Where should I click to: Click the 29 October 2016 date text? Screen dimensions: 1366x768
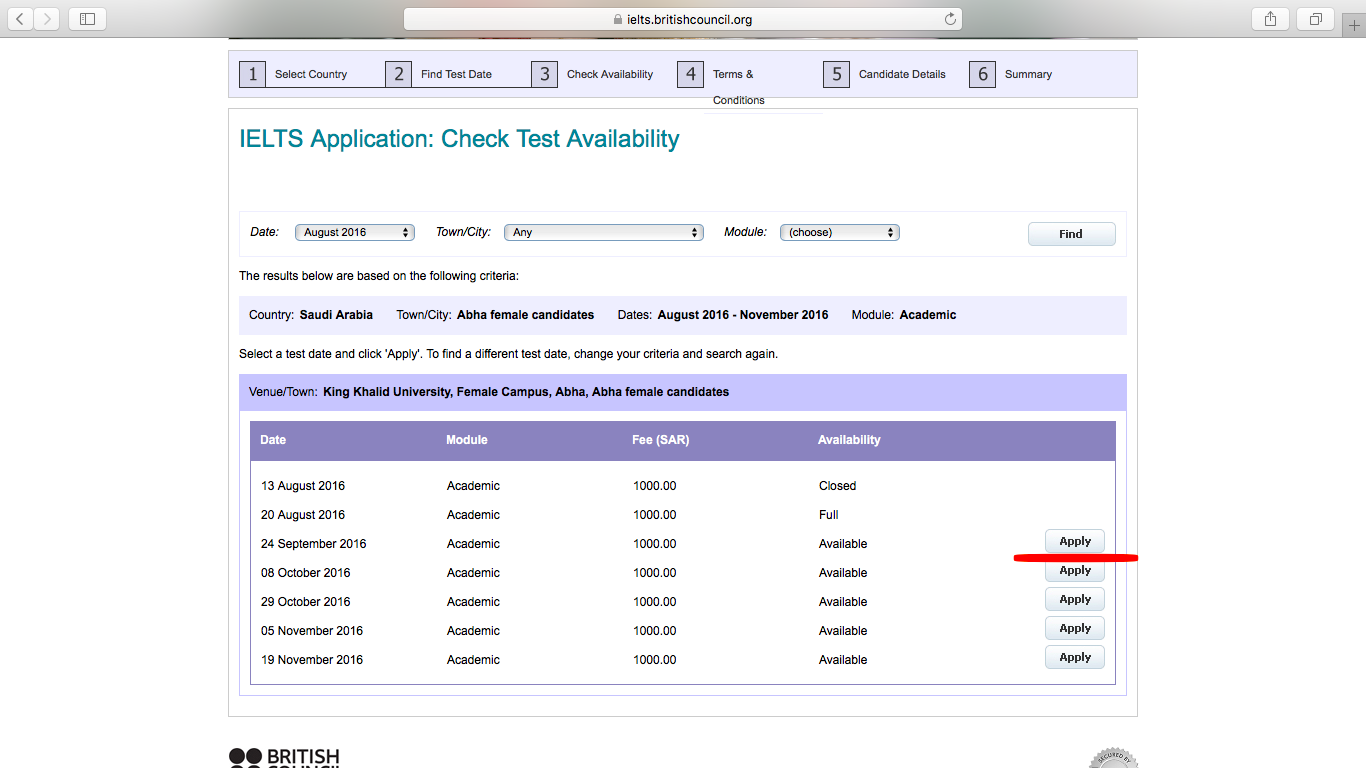coord(306,602)
